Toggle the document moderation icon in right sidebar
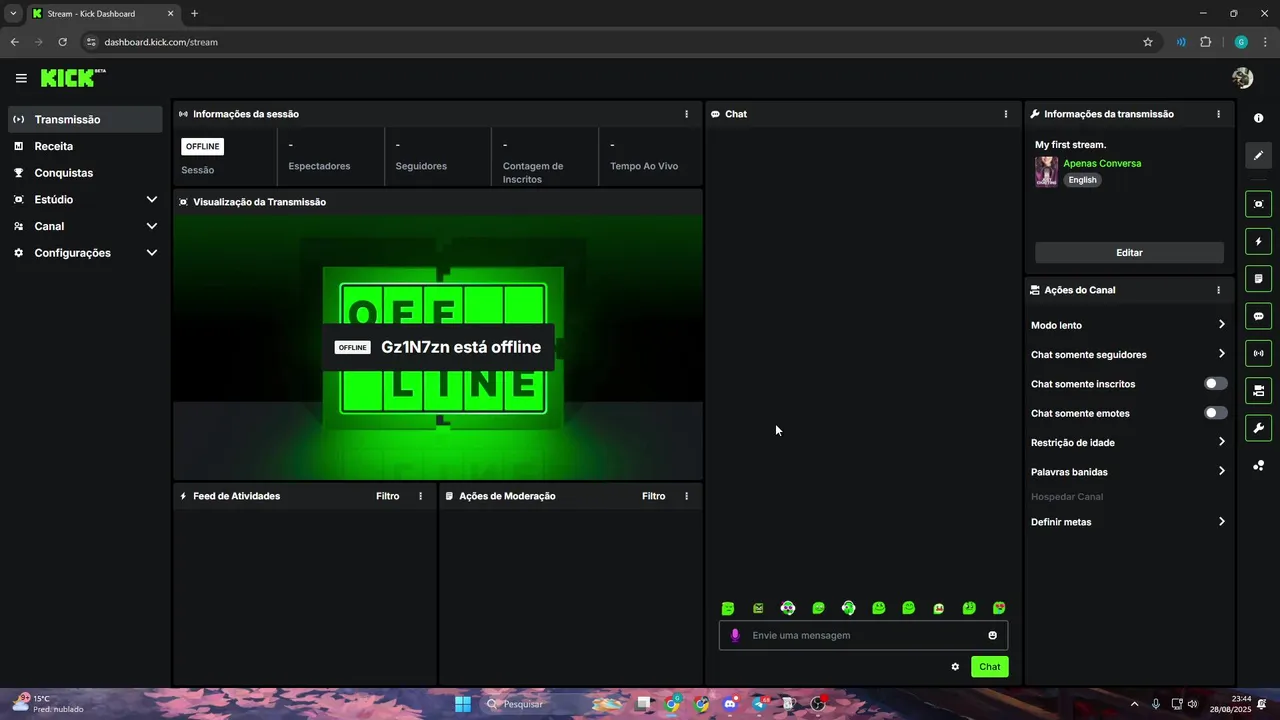Viewport: 1280px width, 720px height. pos(1258,278)
